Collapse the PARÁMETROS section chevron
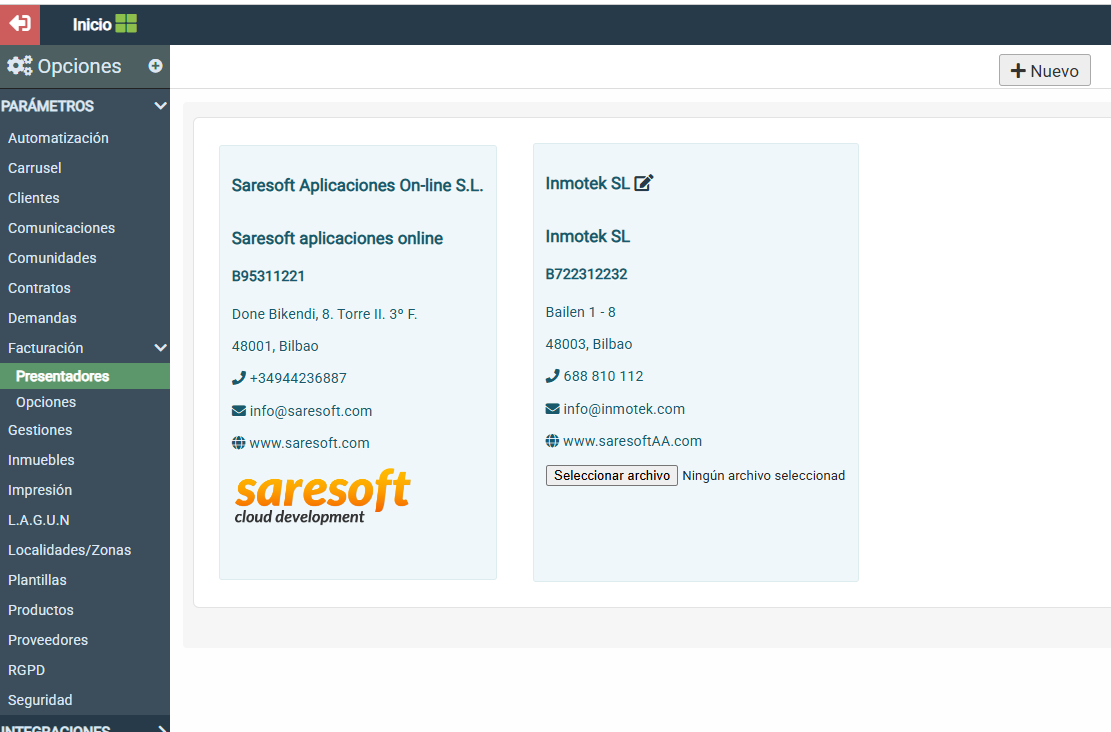The width and height of the screenshot is (1111, 732). click(x=160, y=106)
